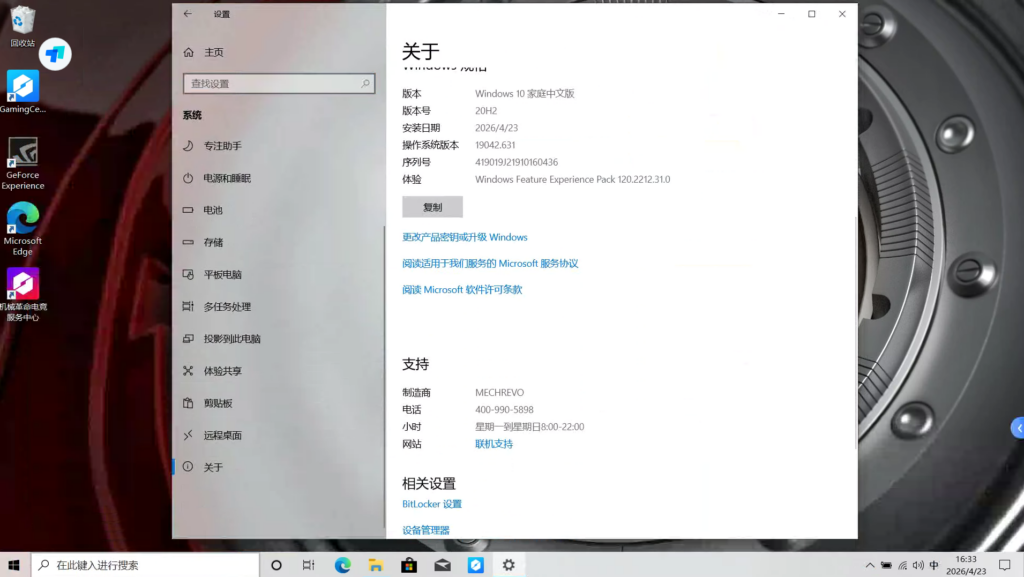Open File Explorer from taskbar
This screenshot has height=577, width=1024.
(376, 565)
